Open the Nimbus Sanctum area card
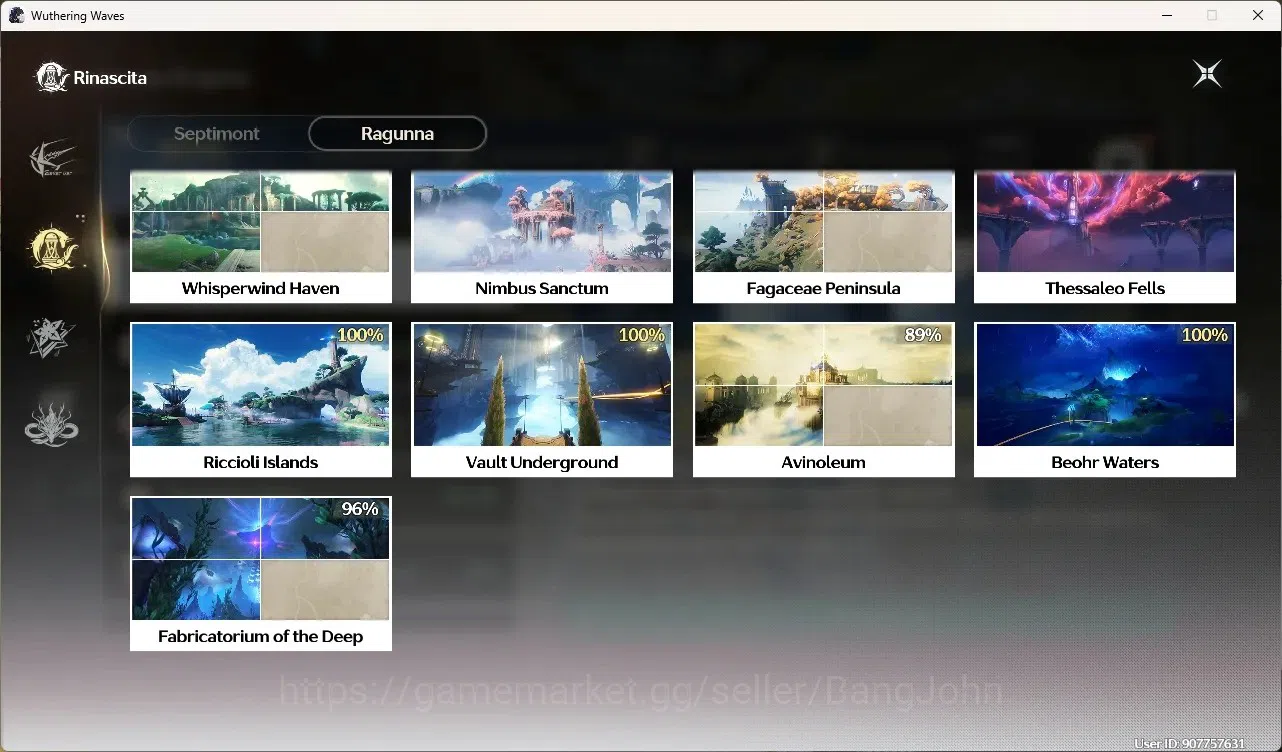 pyautogui.click(x=542, y=237)
